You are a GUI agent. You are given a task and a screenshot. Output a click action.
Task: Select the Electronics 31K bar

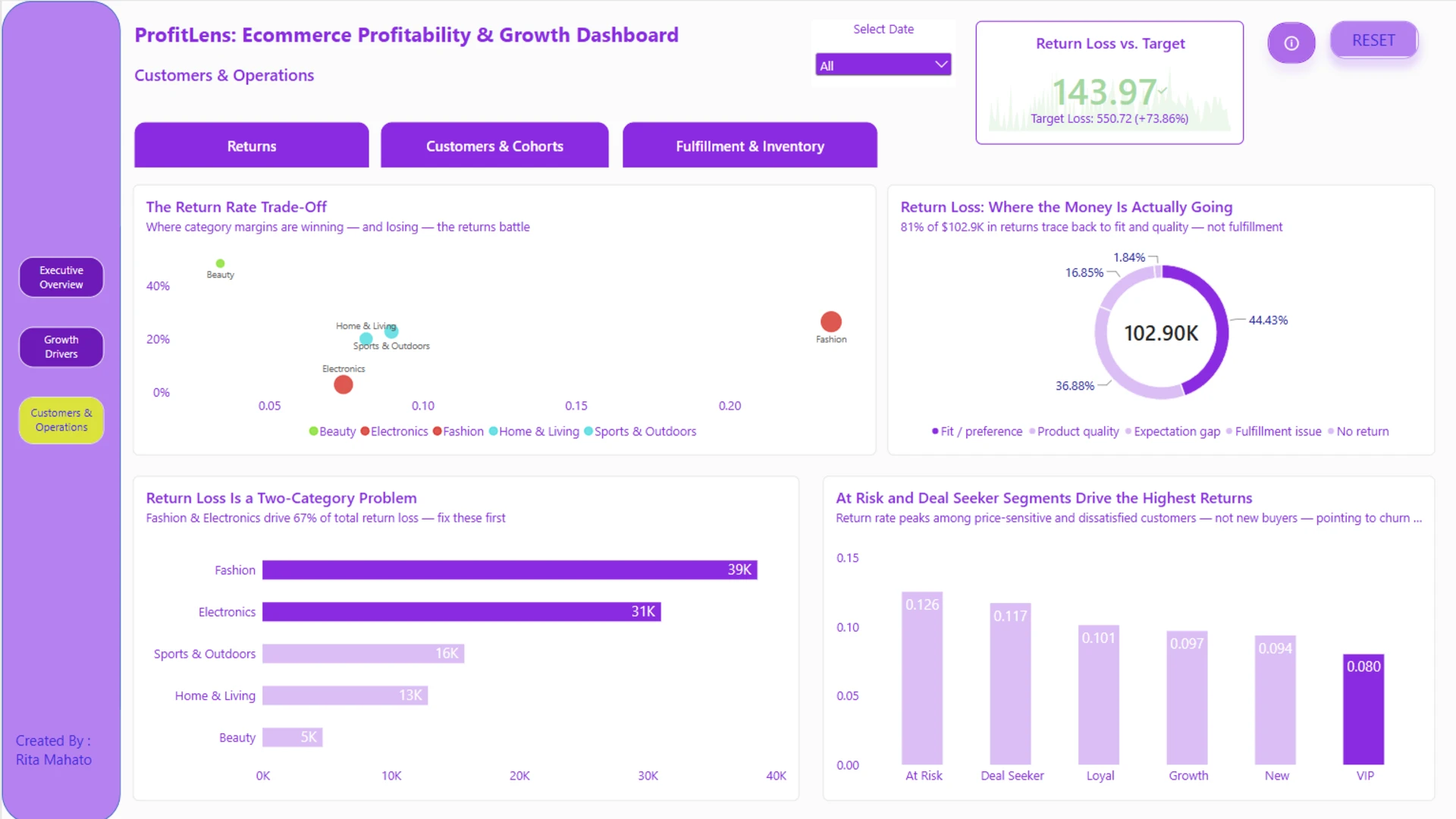coord(462,611)
